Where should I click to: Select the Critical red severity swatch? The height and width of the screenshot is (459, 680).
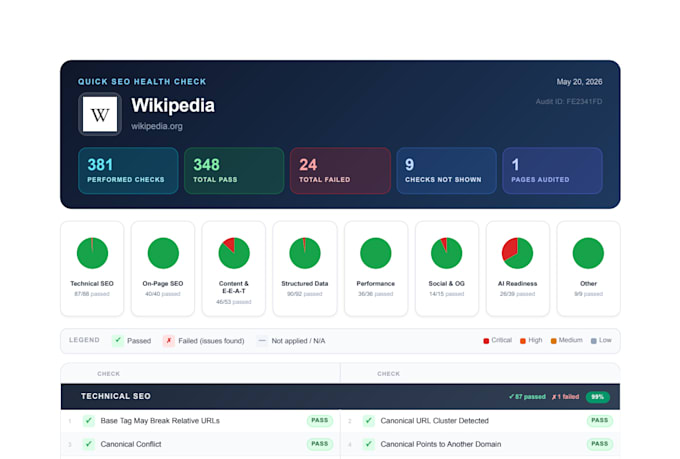[x=486, y=341]
